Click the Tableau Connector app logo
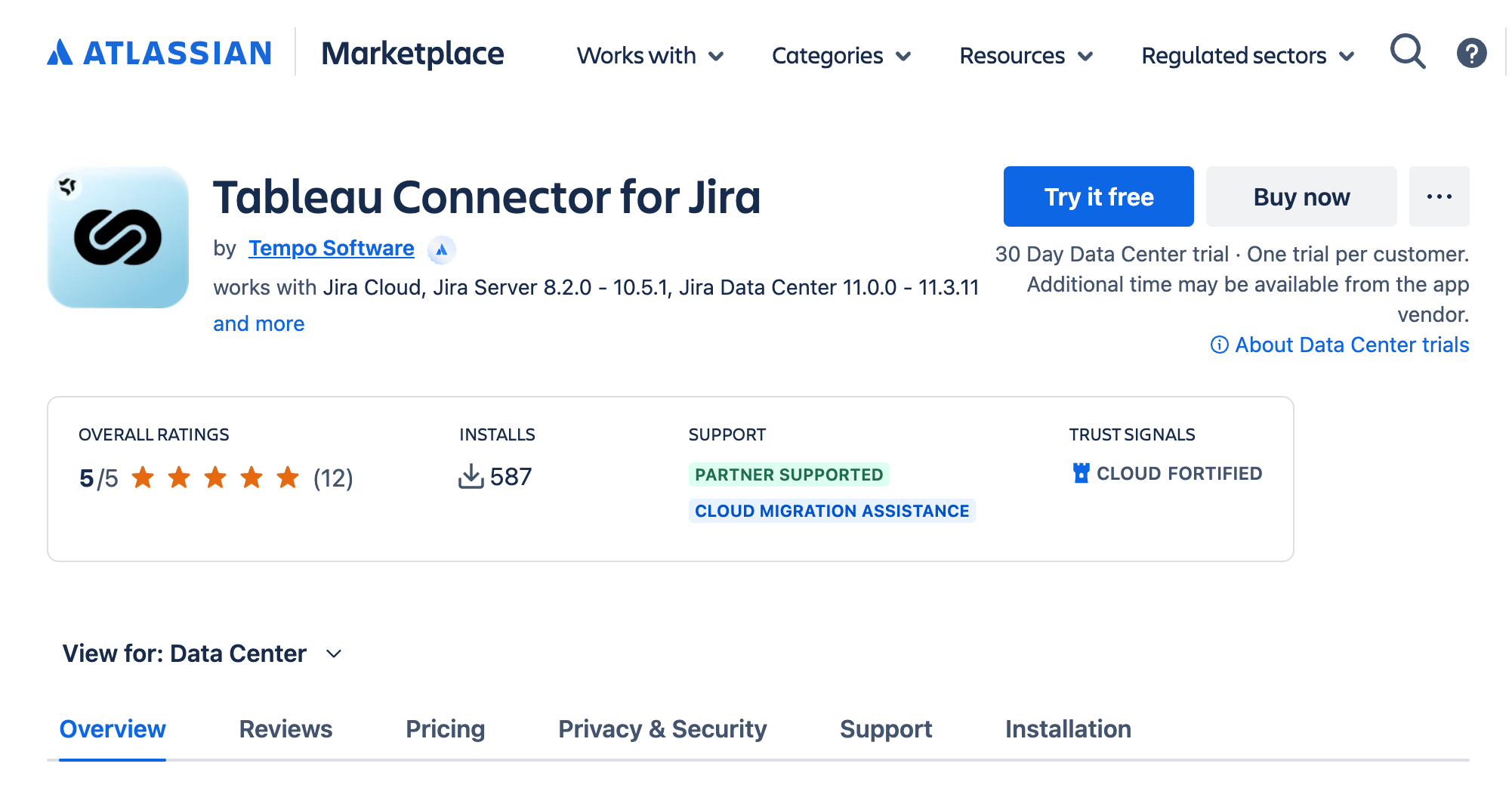Screen dimensions: 1512x810 coord(118,237)
